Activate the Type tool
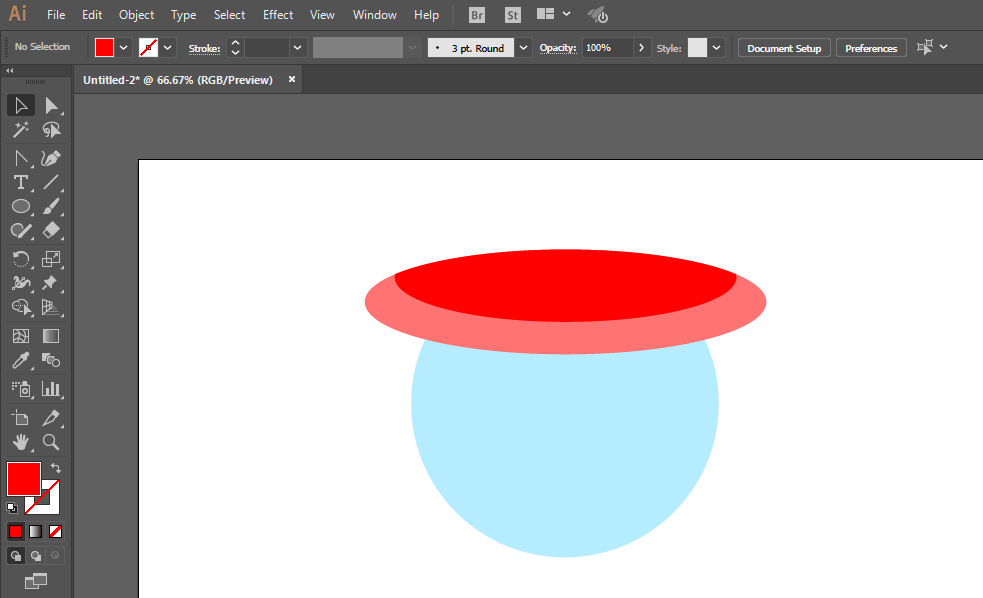The height and width of the screenshot is (598, 983). click(21, 182)
